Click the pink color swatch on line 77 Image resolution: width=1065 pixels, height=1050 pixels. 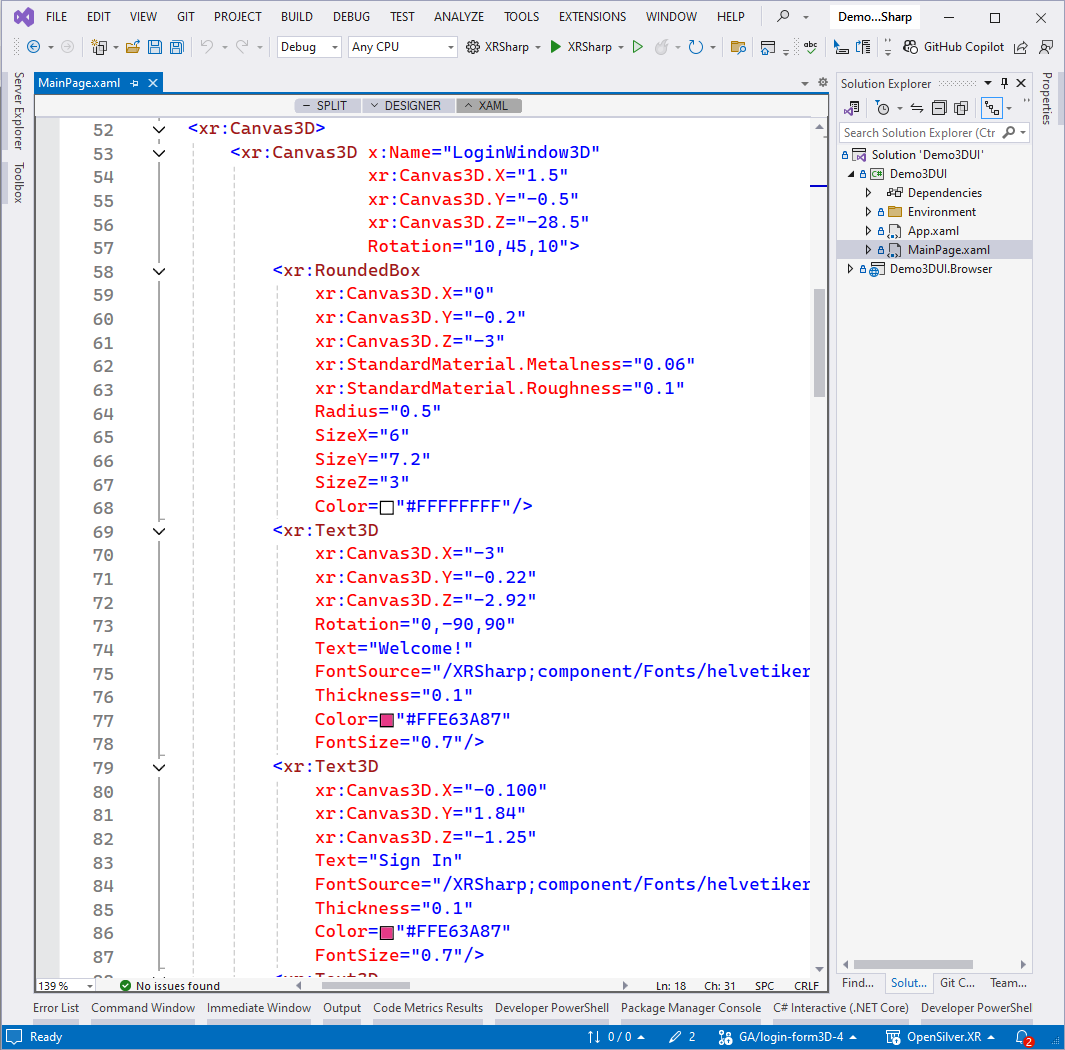[386, 720]
